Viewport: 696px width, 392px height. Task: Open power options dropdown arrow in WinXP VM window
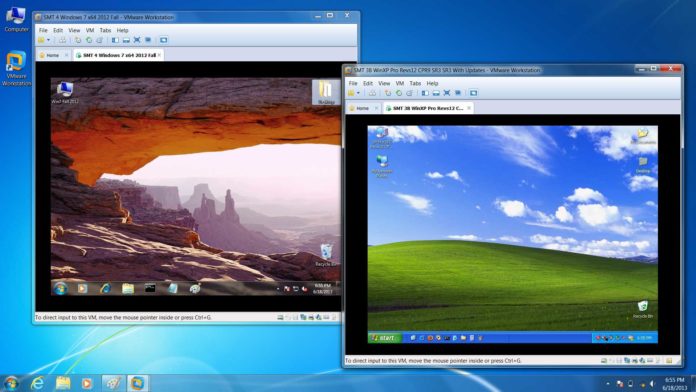pyautogui.click(x=358, y=93)
